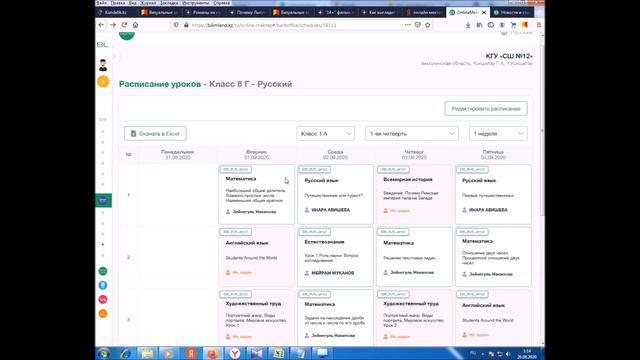Image resolution: width=640 pixels, height=360 pixels.
Task: Switch to the 'Романы на' browser tab
Action: 203,13
